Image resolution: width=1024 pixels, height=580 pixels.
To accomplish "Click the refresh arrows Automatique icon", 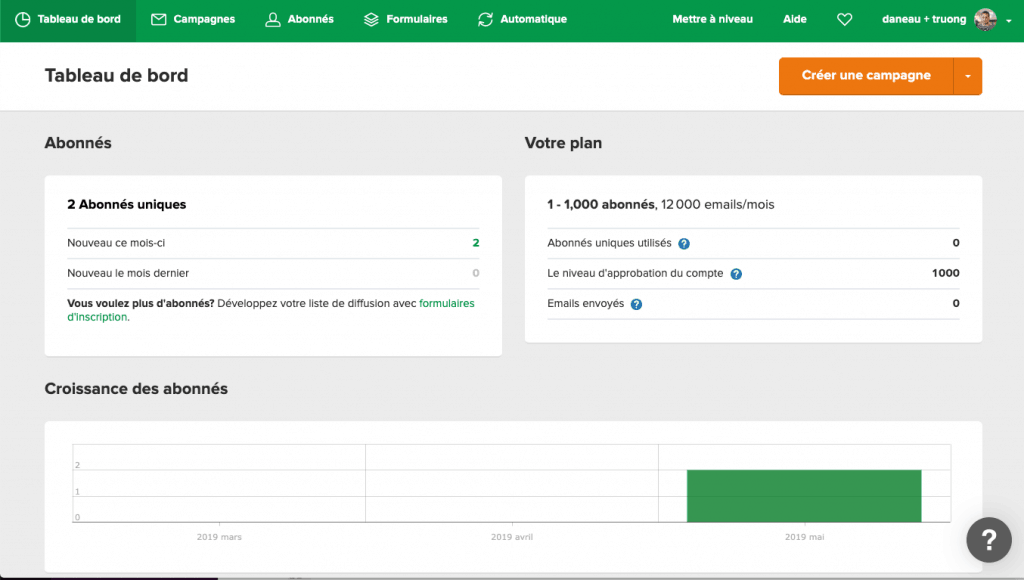I will coord(485,19).
